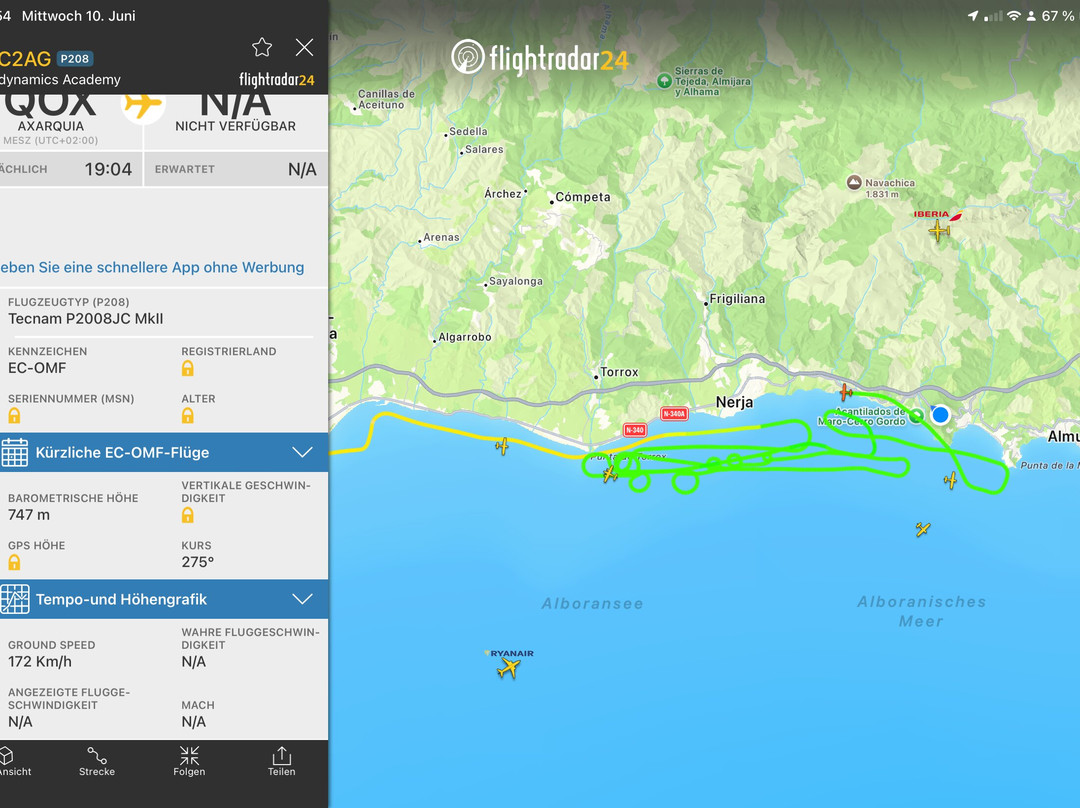
Task: Tap the blue current location dot
Action: coord(940,415)
